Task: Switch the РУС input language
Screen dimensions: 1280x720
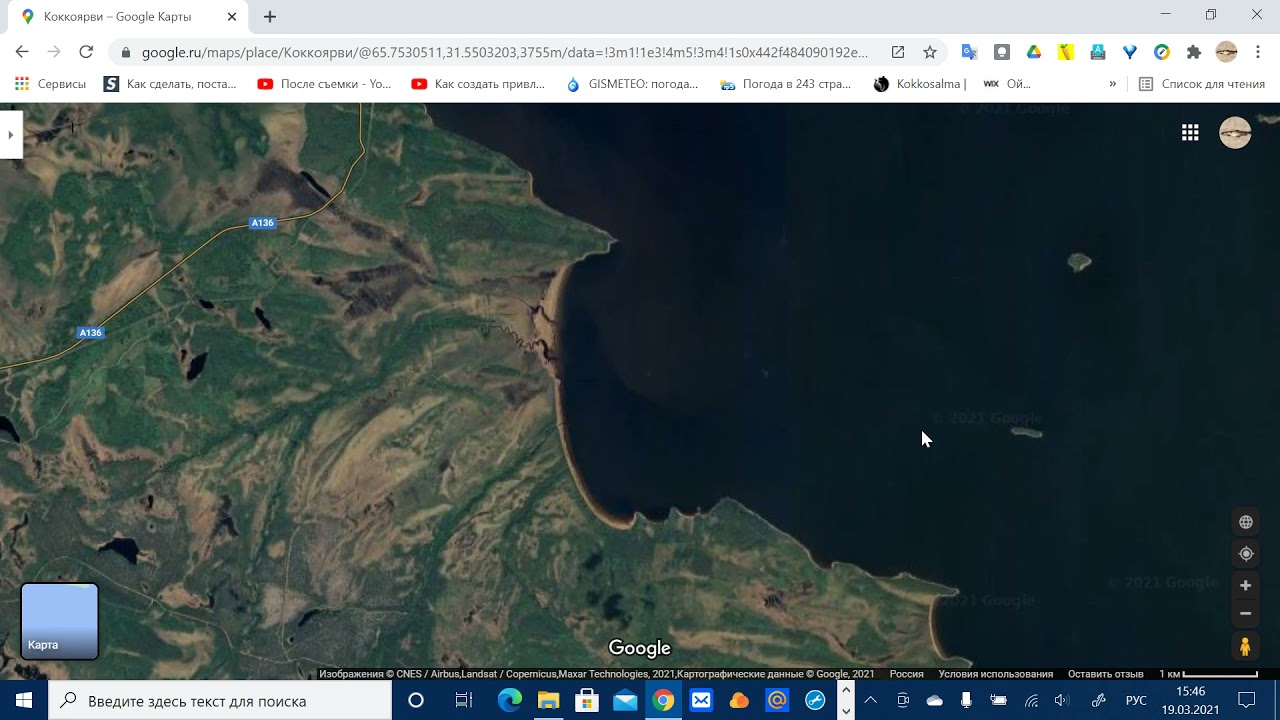Action: pyautogui.click(x=1136, y=700)
